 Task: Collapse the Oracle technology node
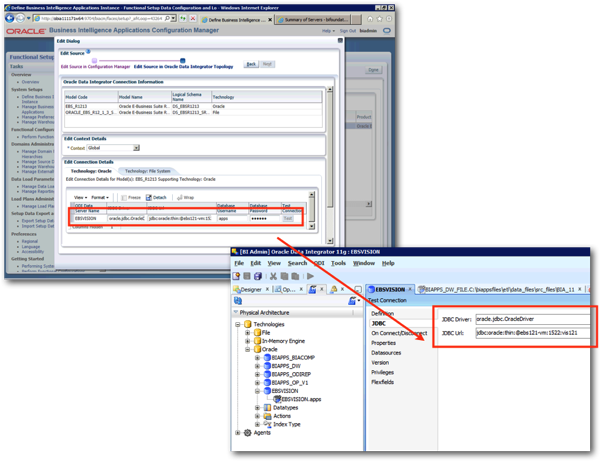(248, 349)
